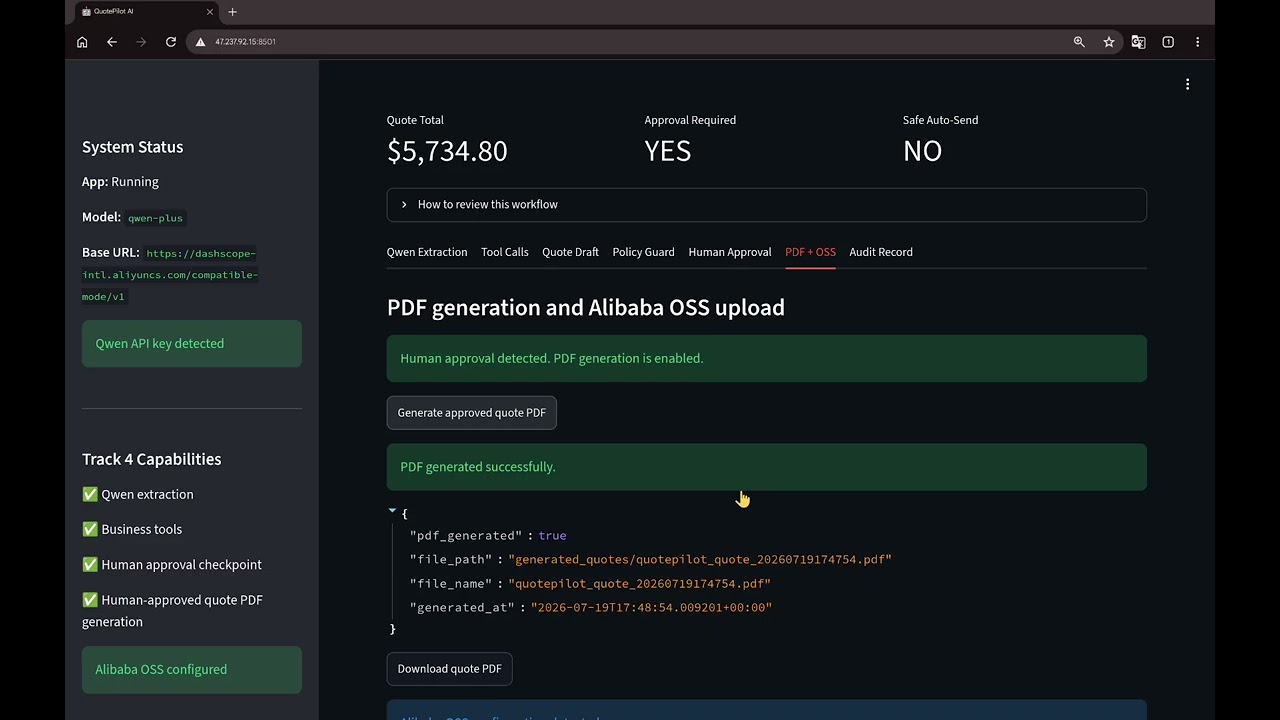This screenshot has height=720, width=1280.
Task: Open the browser three-dot menu
Action: [x=1197, y=42]
